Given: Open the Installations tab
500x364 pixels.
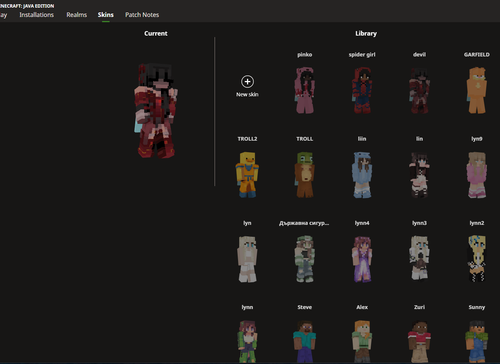Looking at the screenshot, I should tap(37, 15).
